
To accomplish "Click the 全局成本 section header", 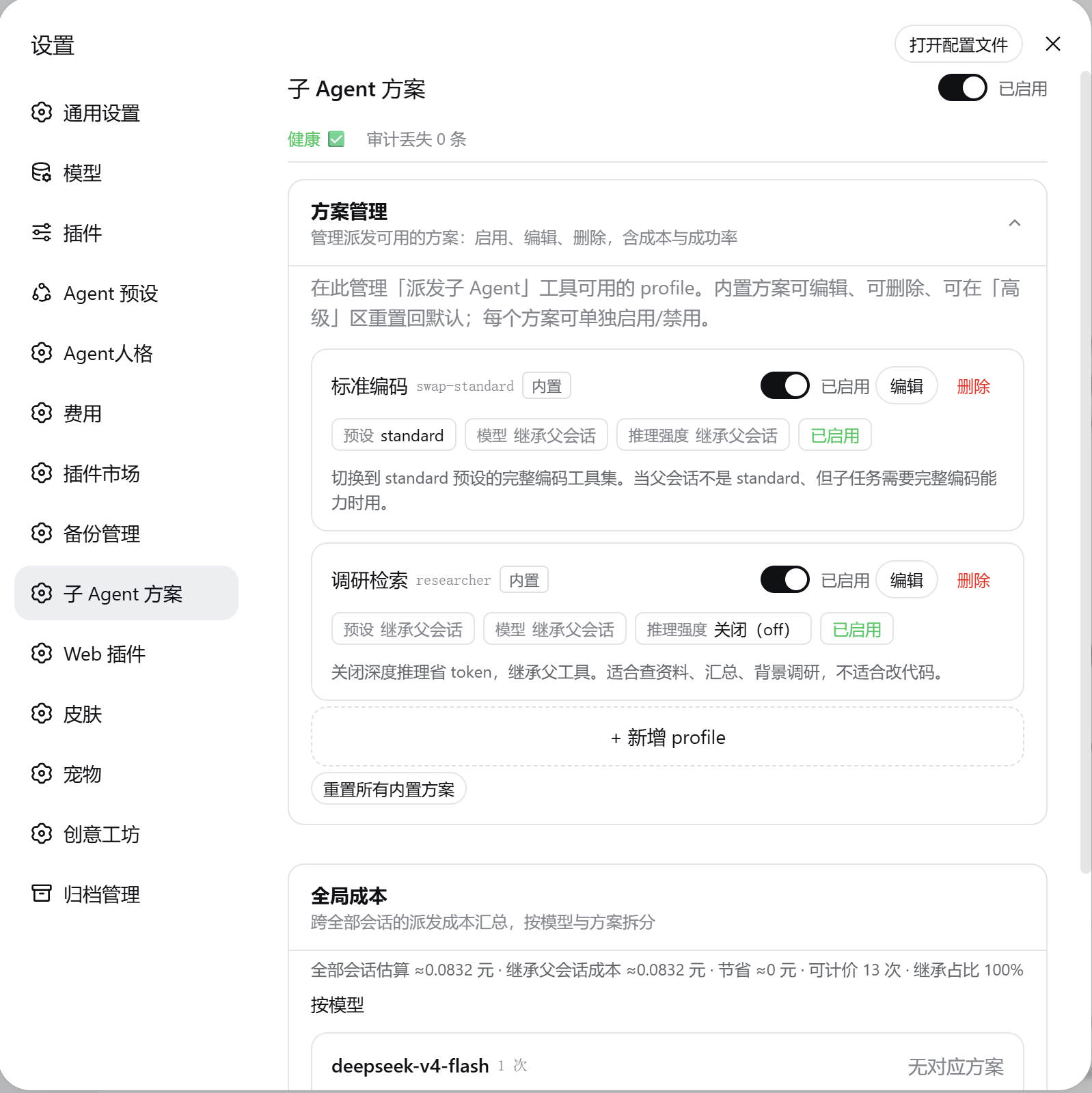I will point(668,908).
